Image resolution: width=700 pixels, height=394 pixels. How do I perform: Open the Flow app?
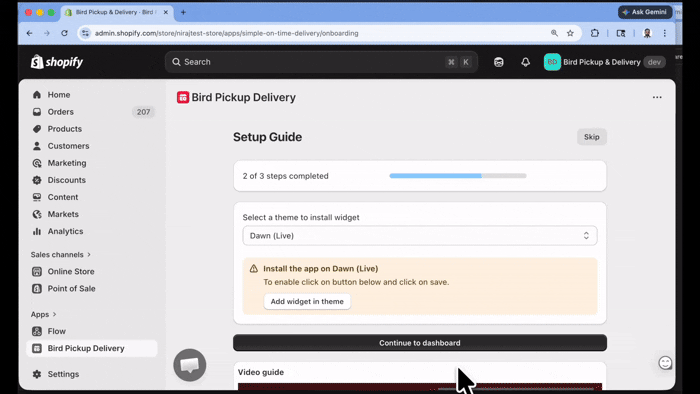pos(57,331)
